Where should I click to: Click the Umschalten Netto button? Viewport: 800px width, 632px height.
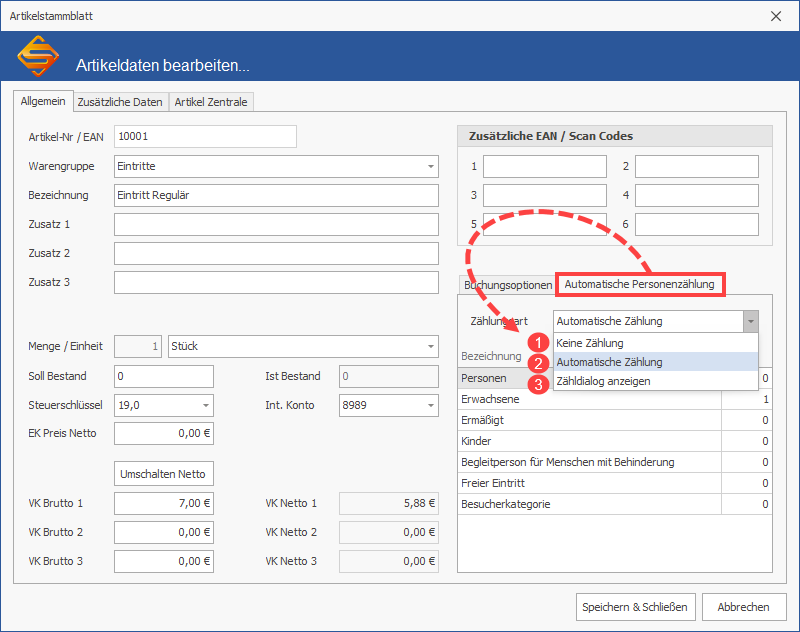(164, 473)
